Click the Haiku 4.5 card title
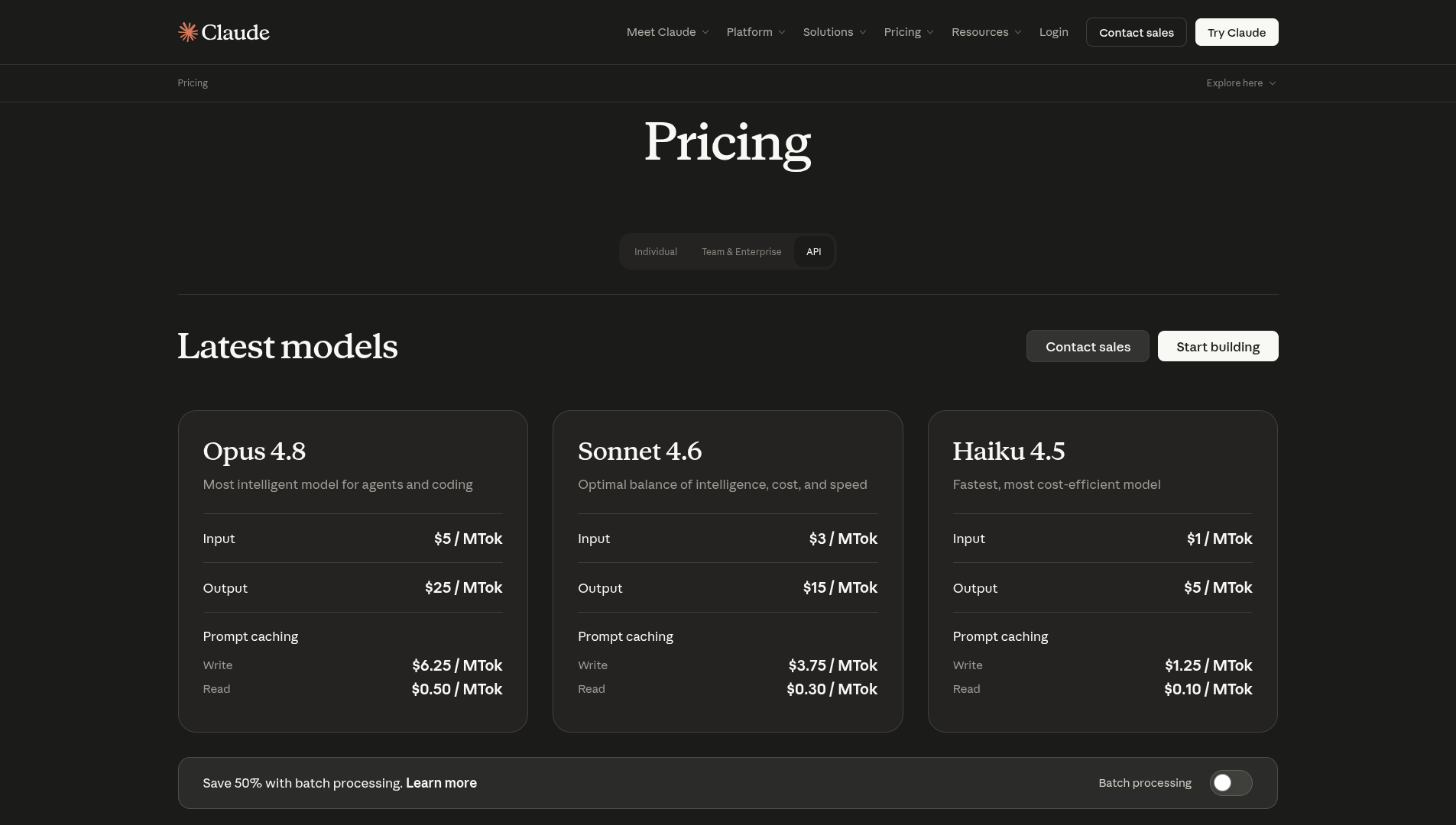Viewport: 1456px width, 825px height. click(1009, 451)
